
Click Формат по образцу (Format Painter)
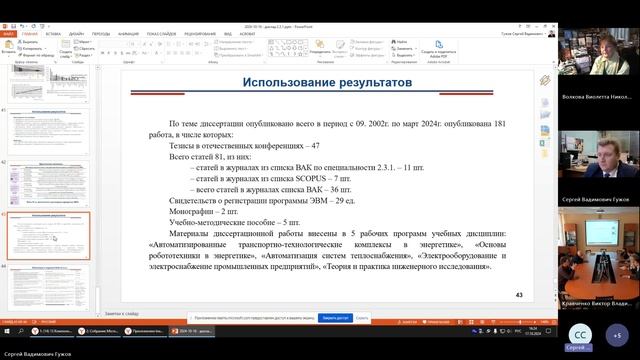36,55
